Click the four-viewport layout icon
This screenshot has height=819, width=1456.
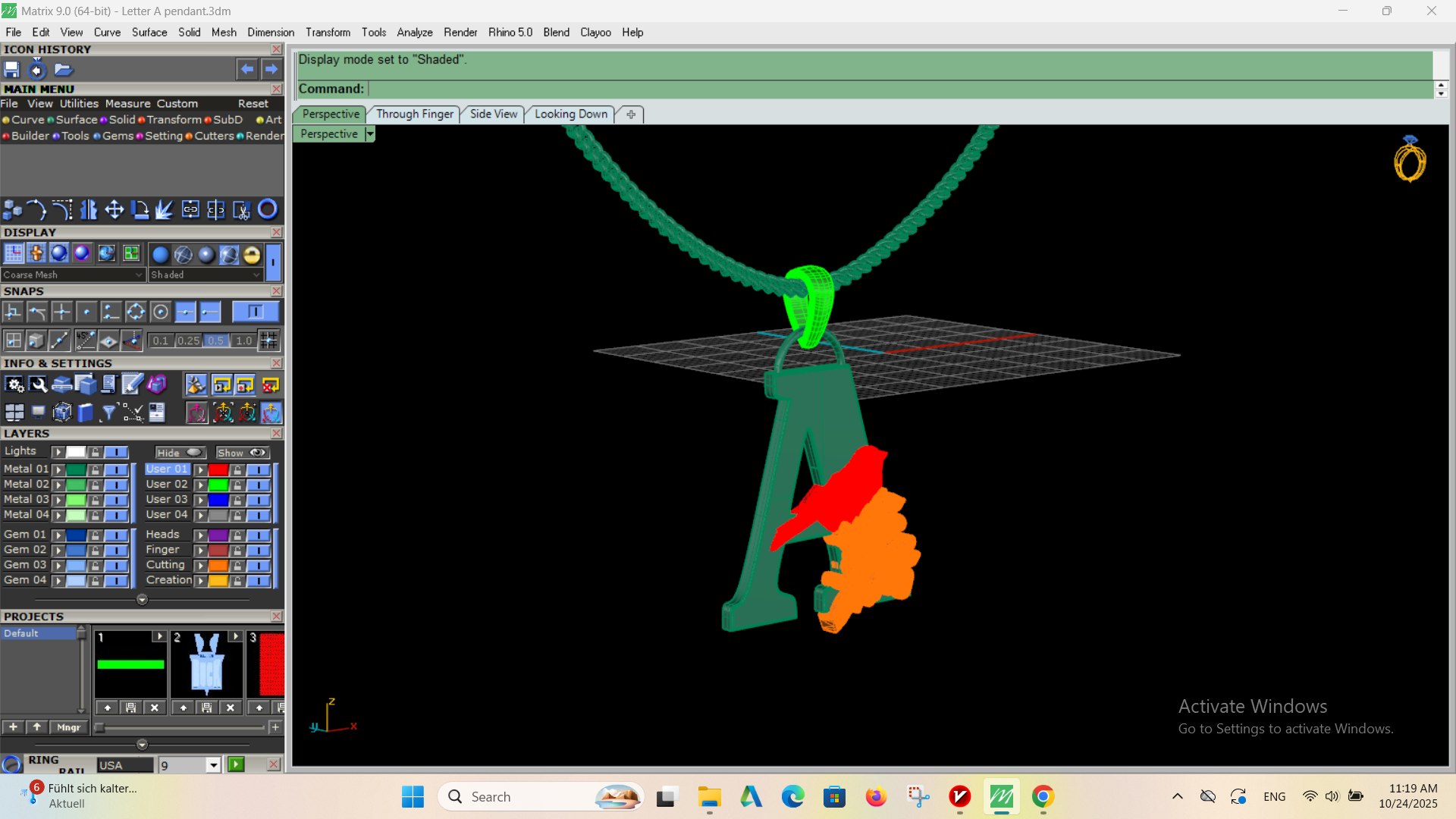pos(14,413)
